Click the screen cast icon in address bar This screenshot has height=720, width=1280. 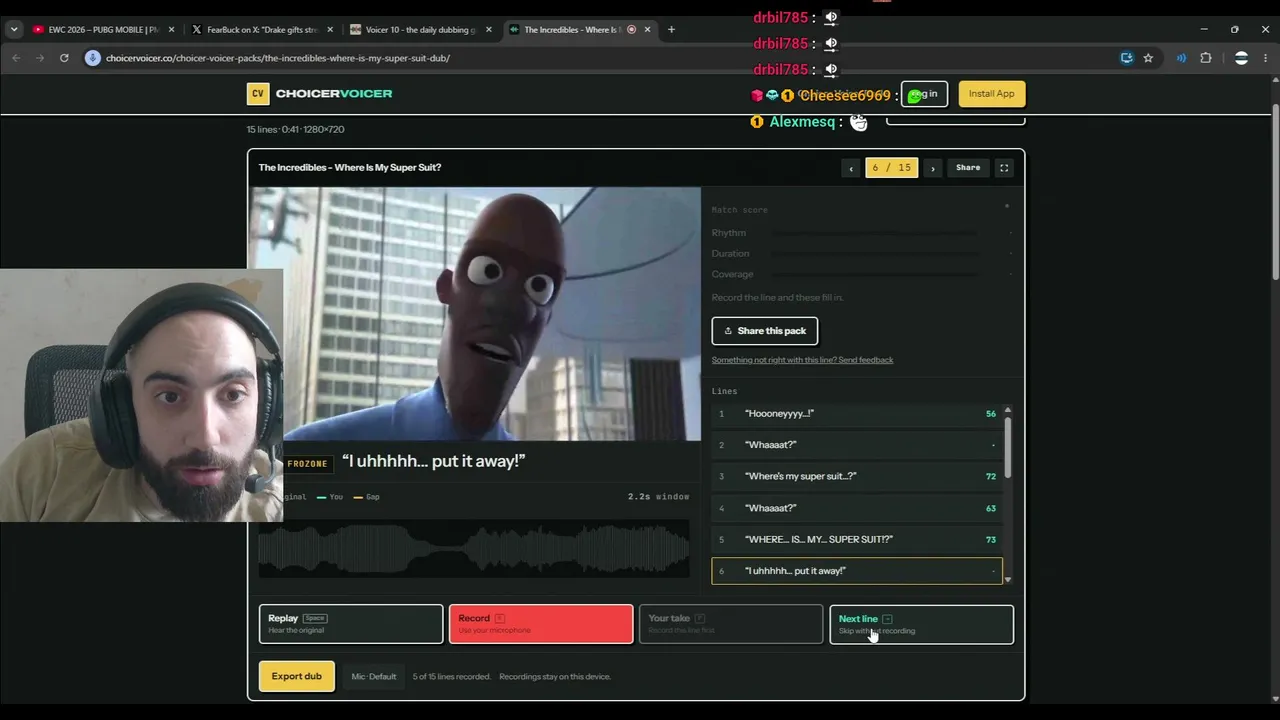1127,58
